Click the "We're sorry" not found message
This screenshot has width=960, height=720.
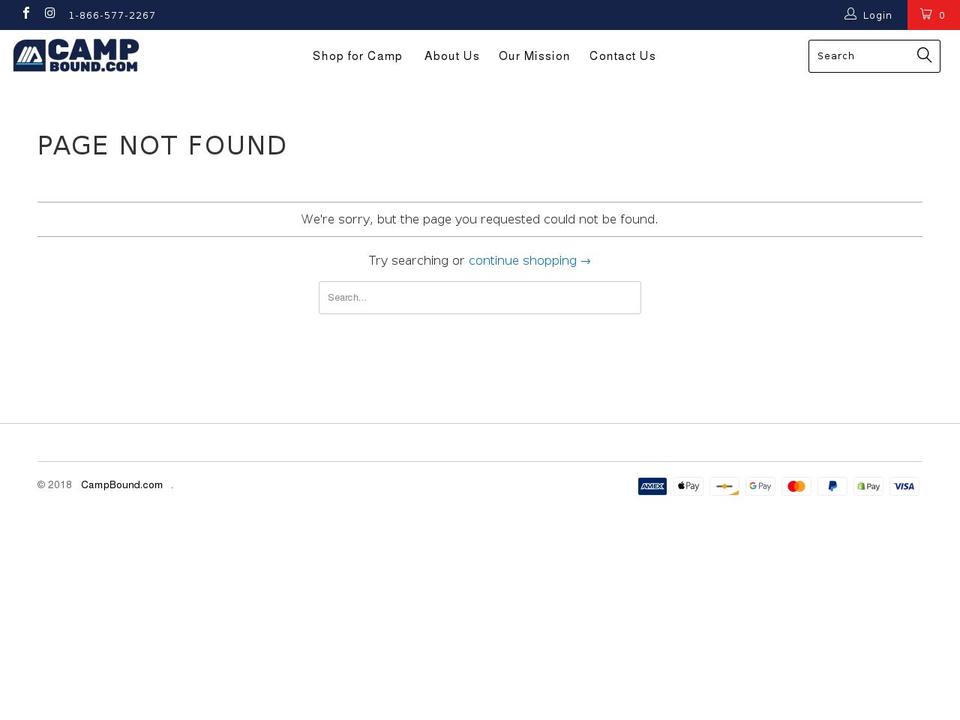tap(479, 219)
